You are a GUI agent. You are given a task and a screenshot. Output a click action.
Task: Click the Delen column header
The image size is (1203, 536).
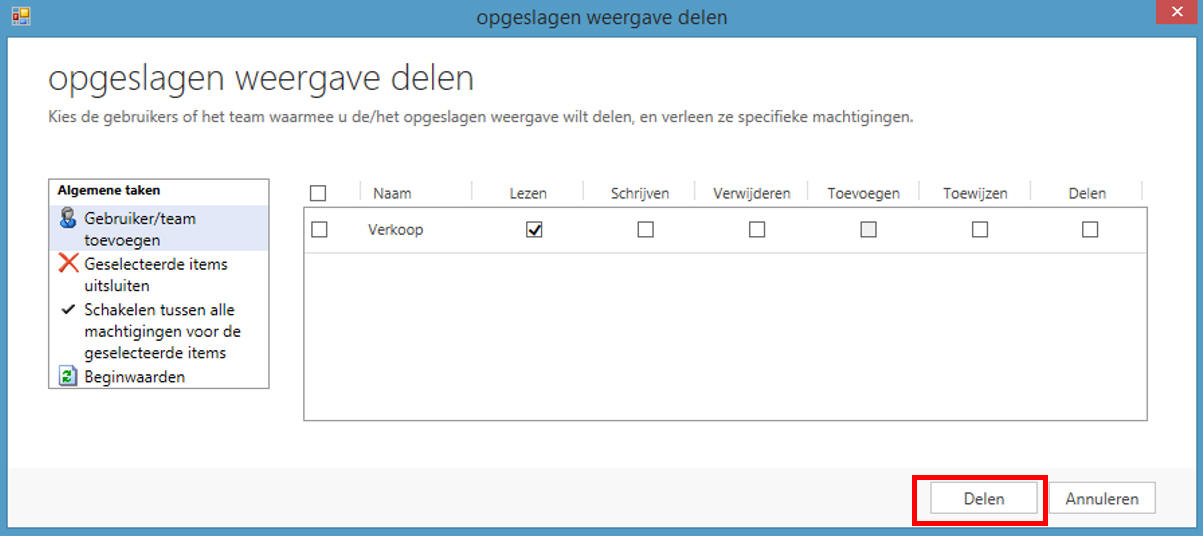coord(1088,193)
